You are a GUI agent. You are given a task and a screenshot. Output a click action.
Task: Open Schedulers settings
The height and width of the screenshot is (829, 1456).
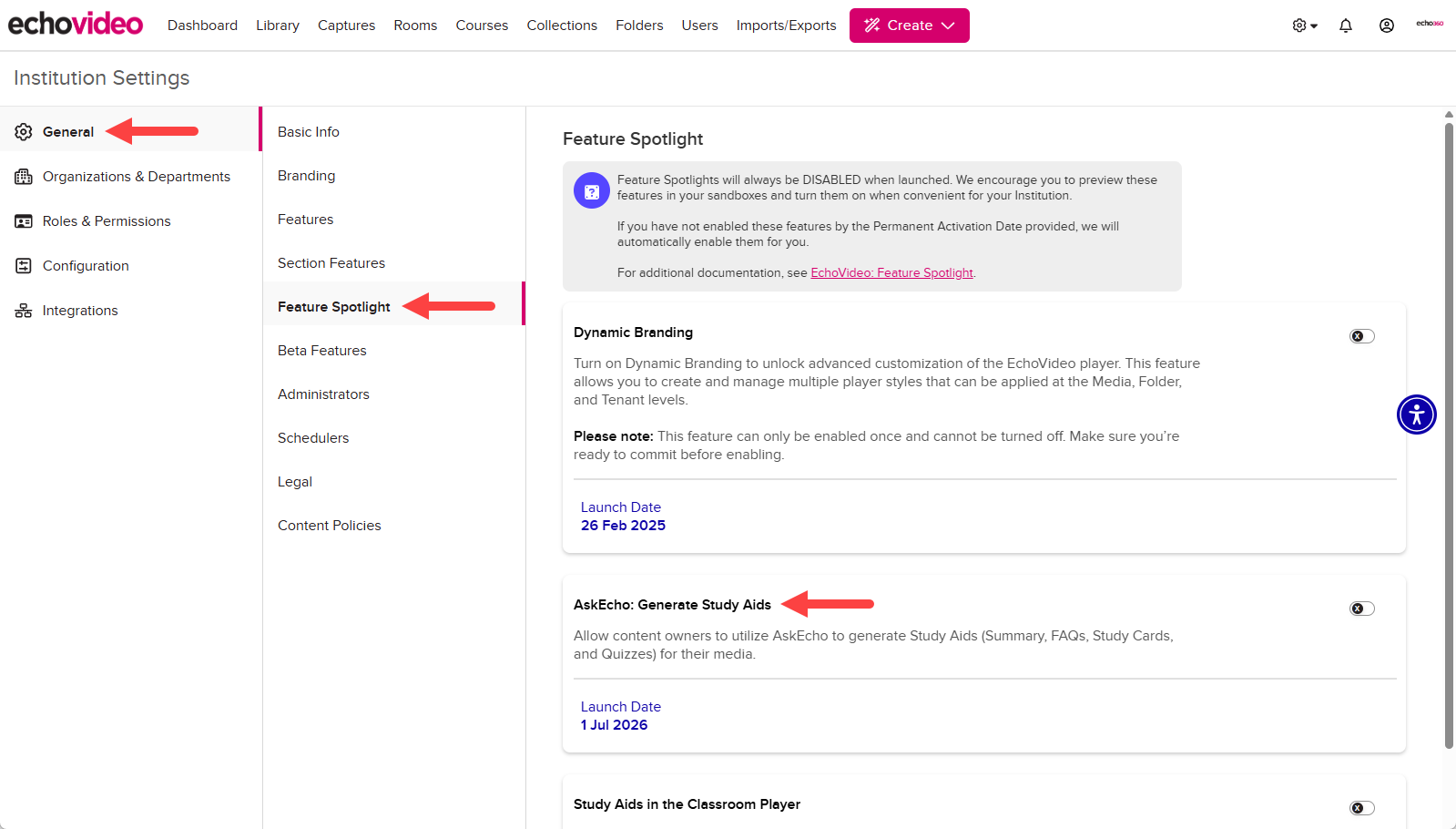tap(393, 438)
